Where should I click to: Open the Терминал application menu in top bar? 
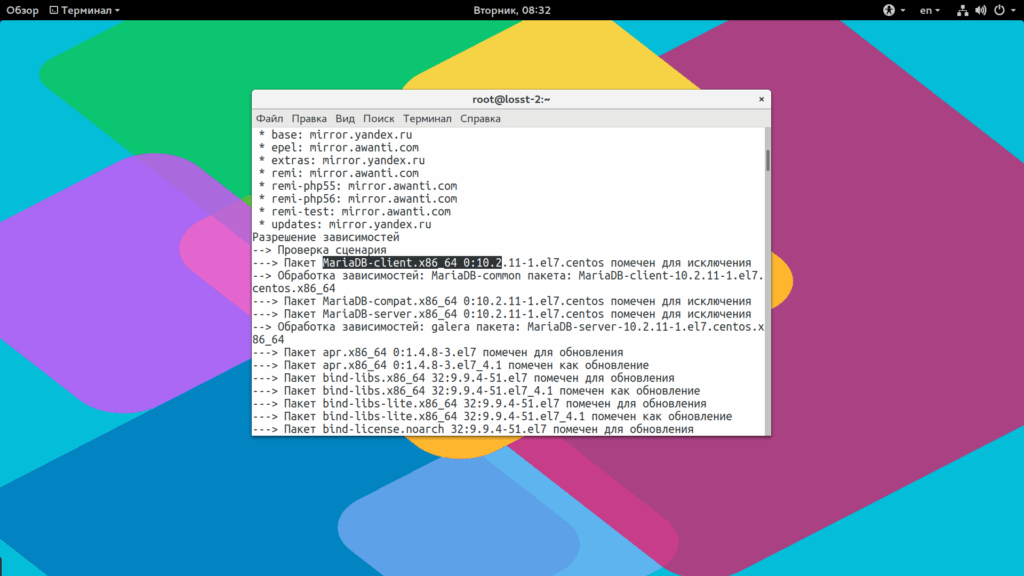[x=85, y=10]
